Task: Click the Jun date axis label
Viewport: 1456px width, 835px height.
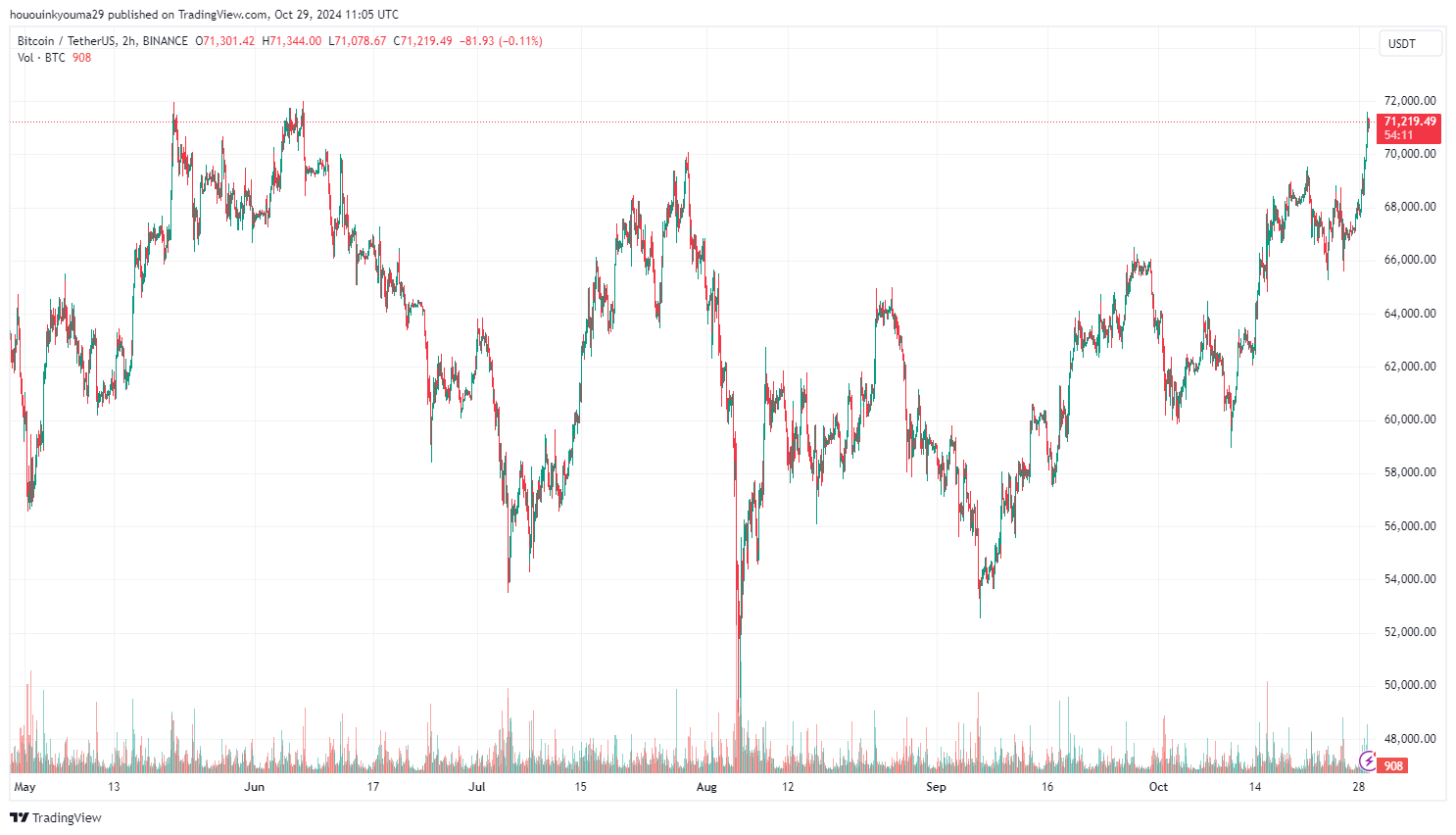Action: 255,787
